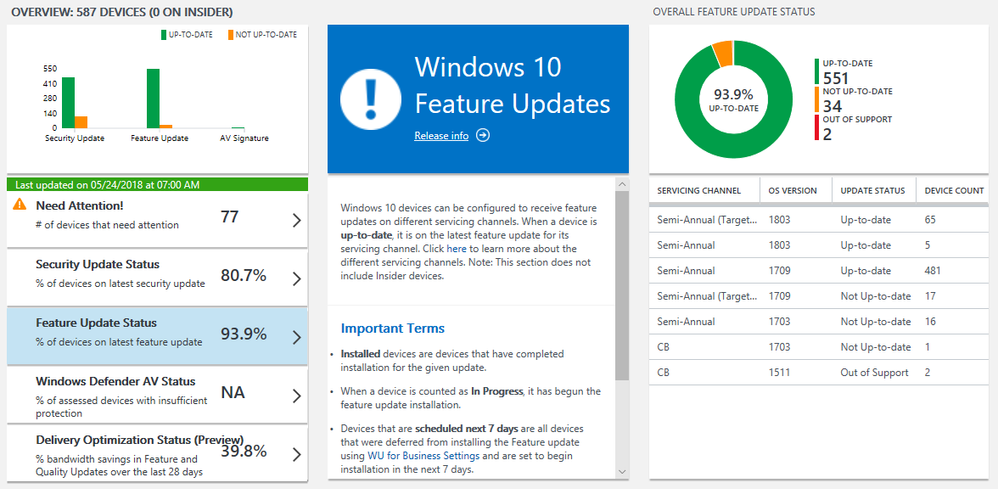Click the Important Terms heading
The width and height of the screenshot is (998, 489).
point(393,329)
